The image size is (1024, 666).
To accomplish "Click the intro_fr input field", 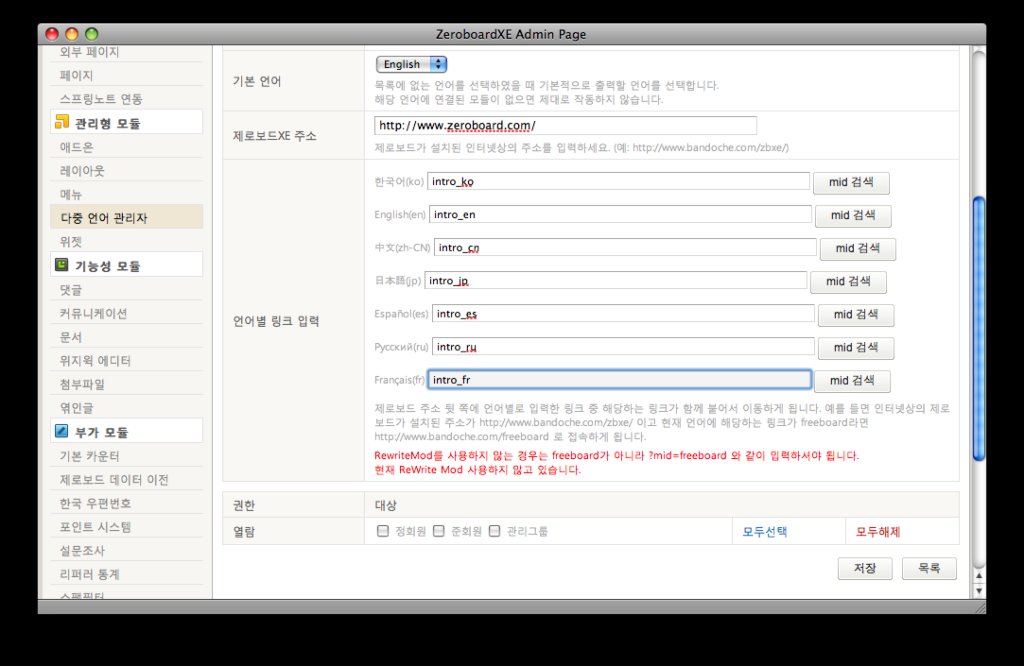I will (619, 379).
